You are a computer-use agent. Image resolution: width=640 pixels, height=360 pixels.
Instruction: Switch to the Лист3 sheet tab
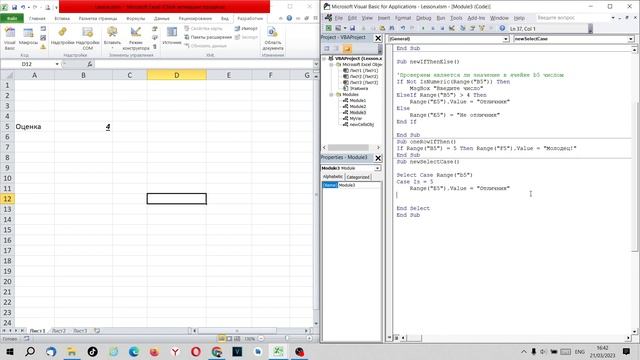pyautogui.click(x=80, y=331)
